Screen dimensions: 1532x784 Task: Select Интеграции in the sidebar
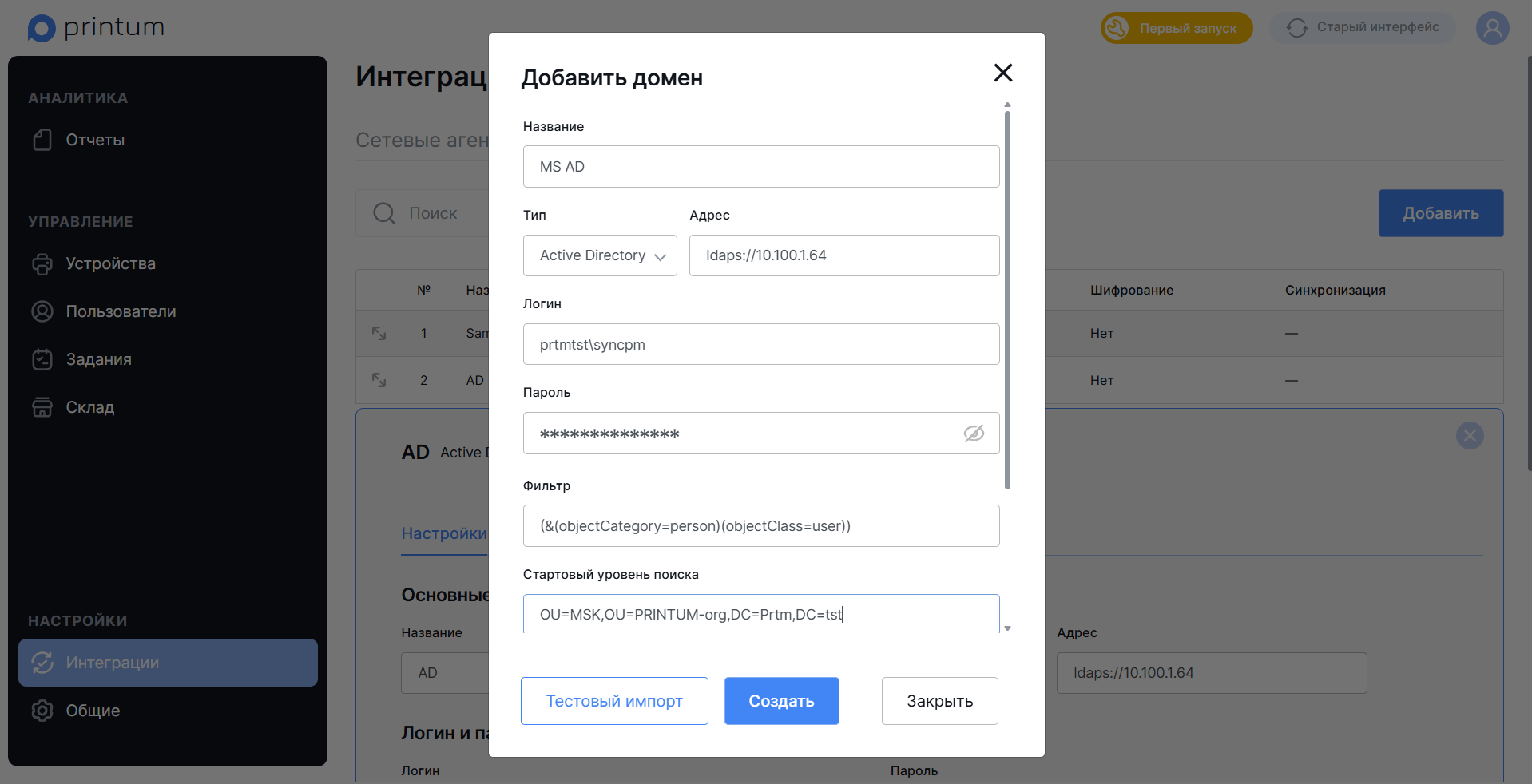168,663
